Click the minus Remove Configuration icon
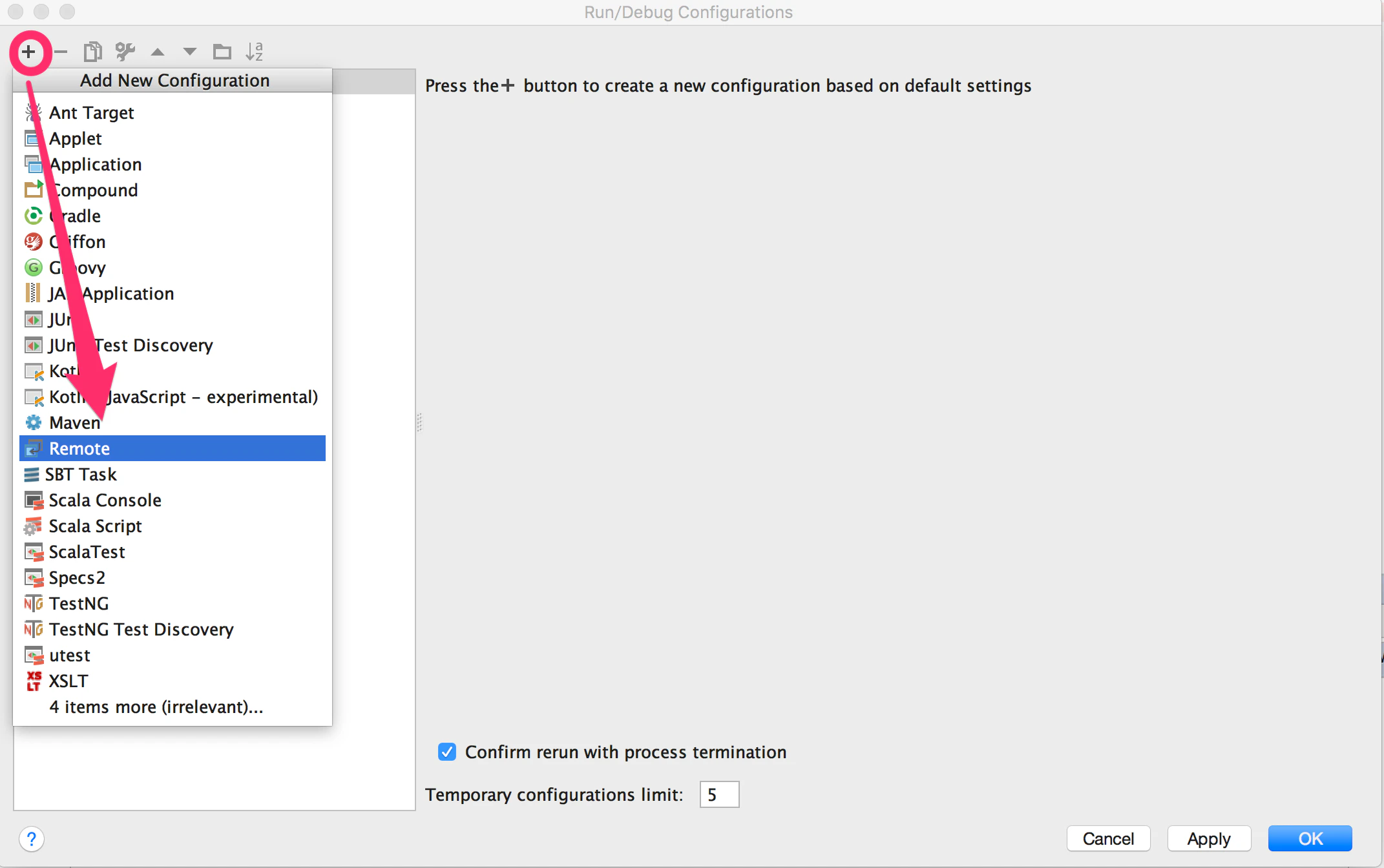The width and height of the screenshot is (1384, 868). 61,52
